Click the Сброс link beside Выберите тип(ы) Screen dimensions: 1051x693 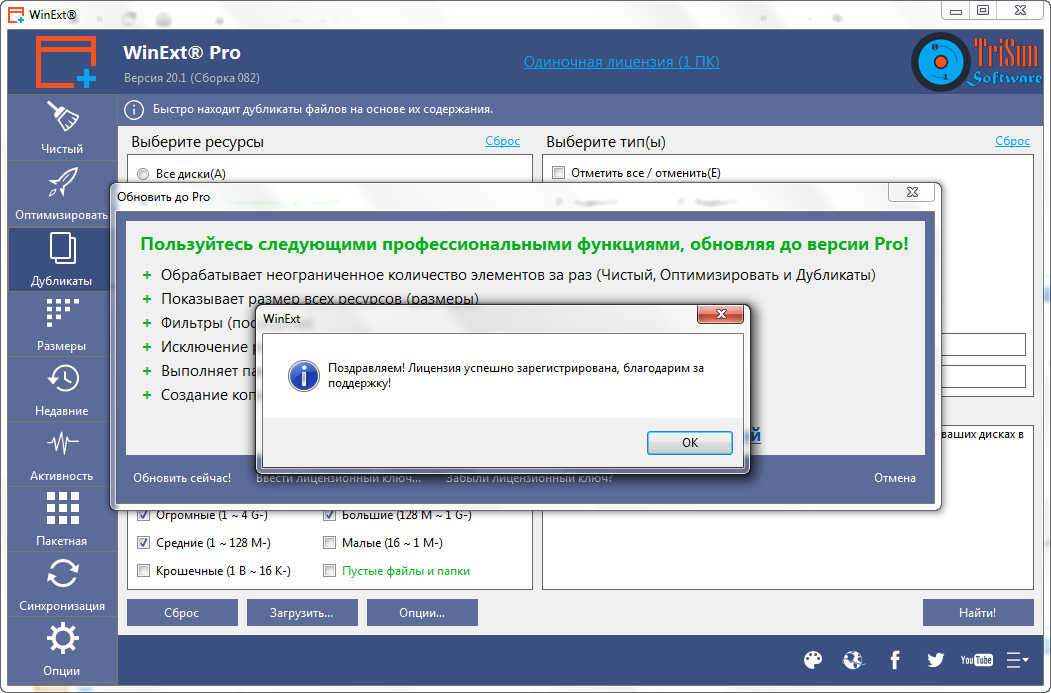[x=1012, y=141]
